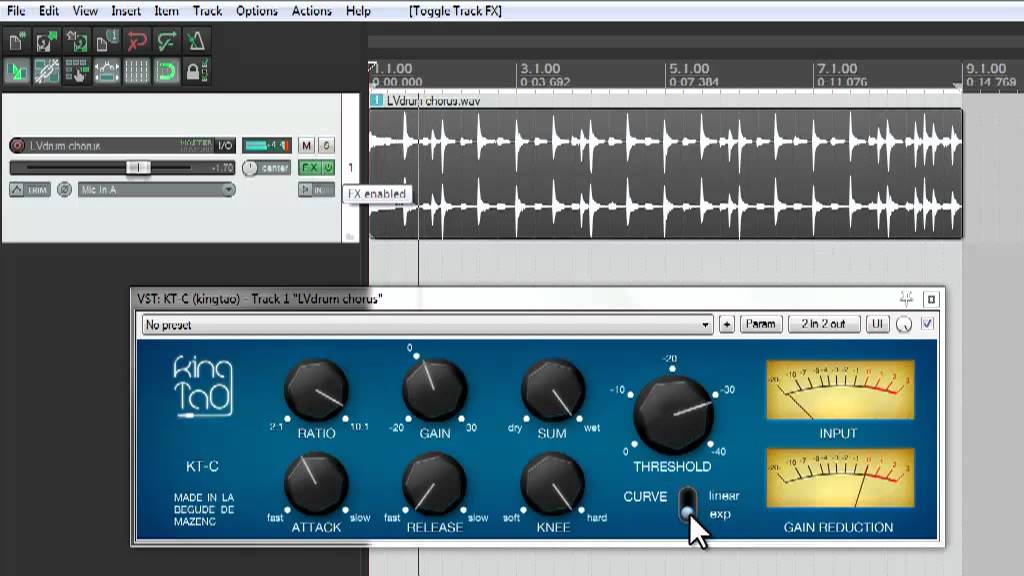1024x576 pixels.
Task: Open the File menu
Action: click(x=16, y=10)
